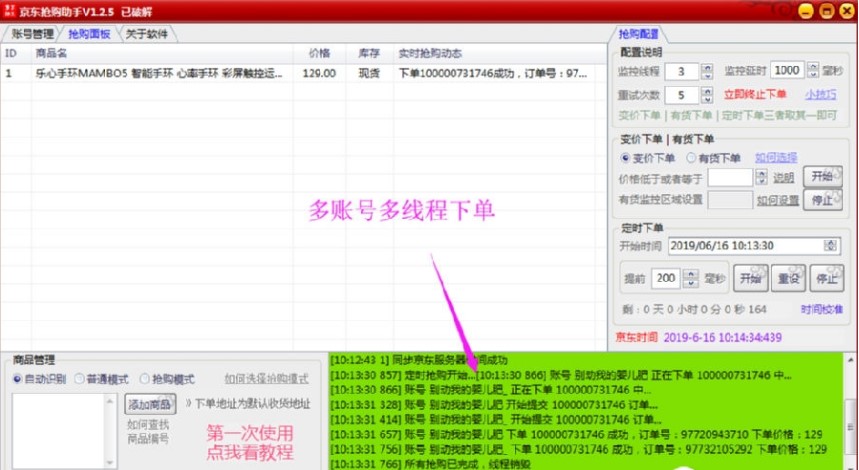
Task: Switch to the 账号管理 tab
Action: (x=32, y=34)
